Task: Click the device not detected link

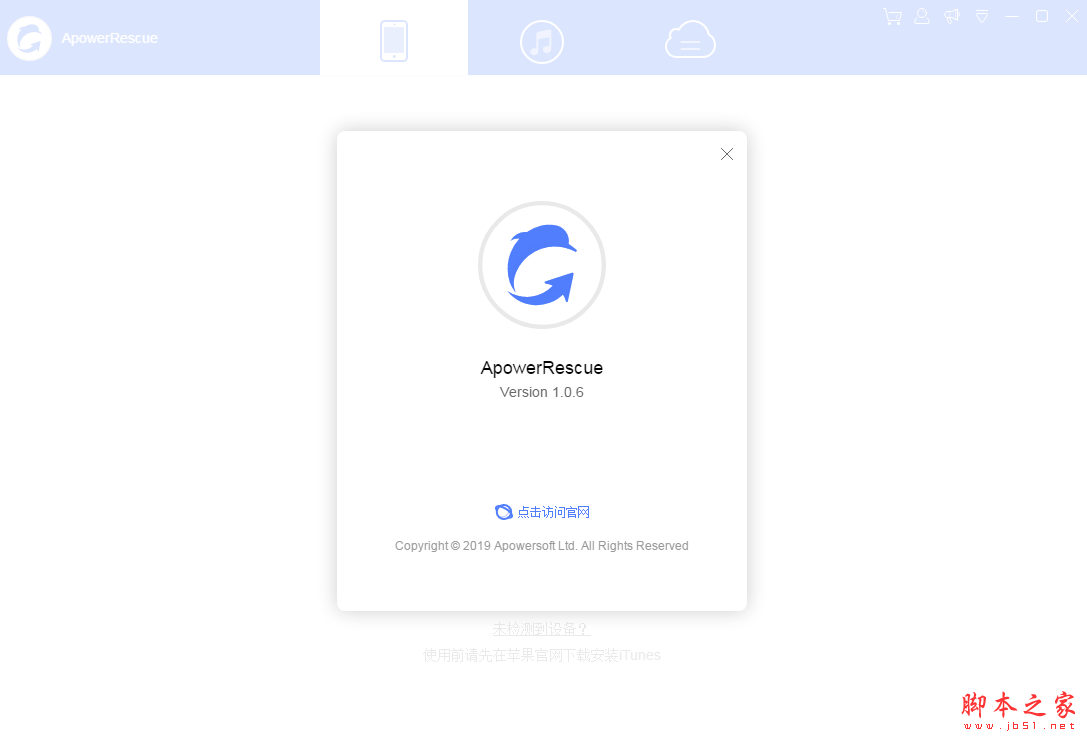Action: pos(541,629)
